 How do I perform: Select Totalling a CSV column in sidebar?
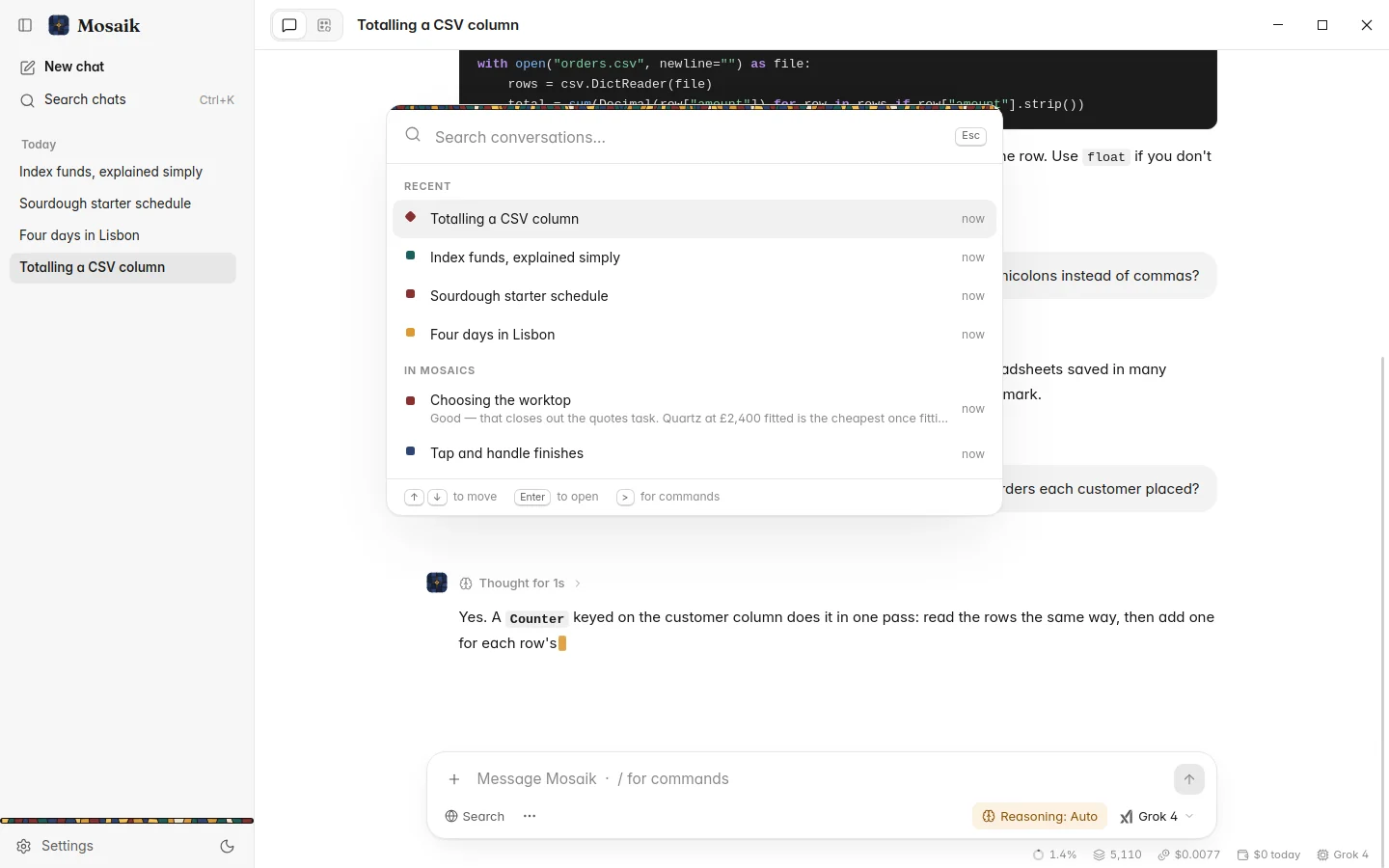tap(123, 267)
